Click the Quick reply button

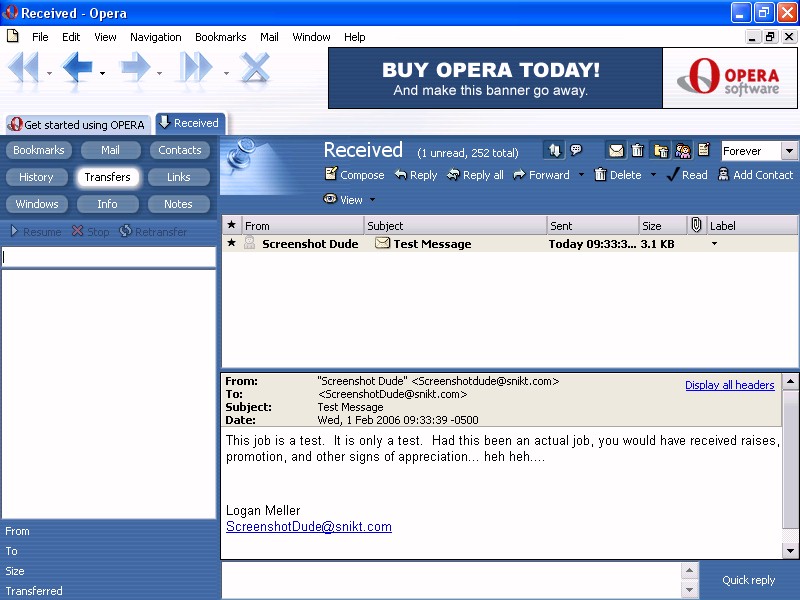[x=748, y=580]
